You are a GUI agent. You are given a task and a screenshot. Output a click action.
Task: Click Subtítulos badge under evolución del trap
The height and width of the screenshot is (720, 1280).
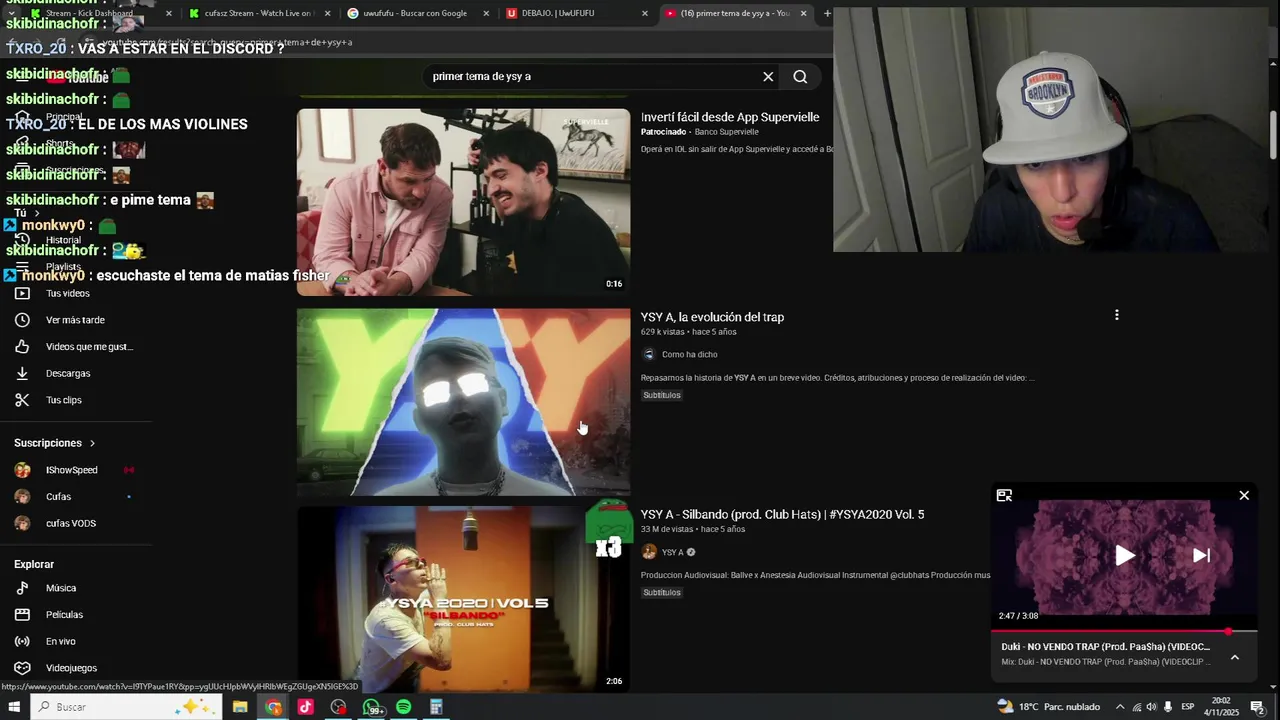(662, 395)
